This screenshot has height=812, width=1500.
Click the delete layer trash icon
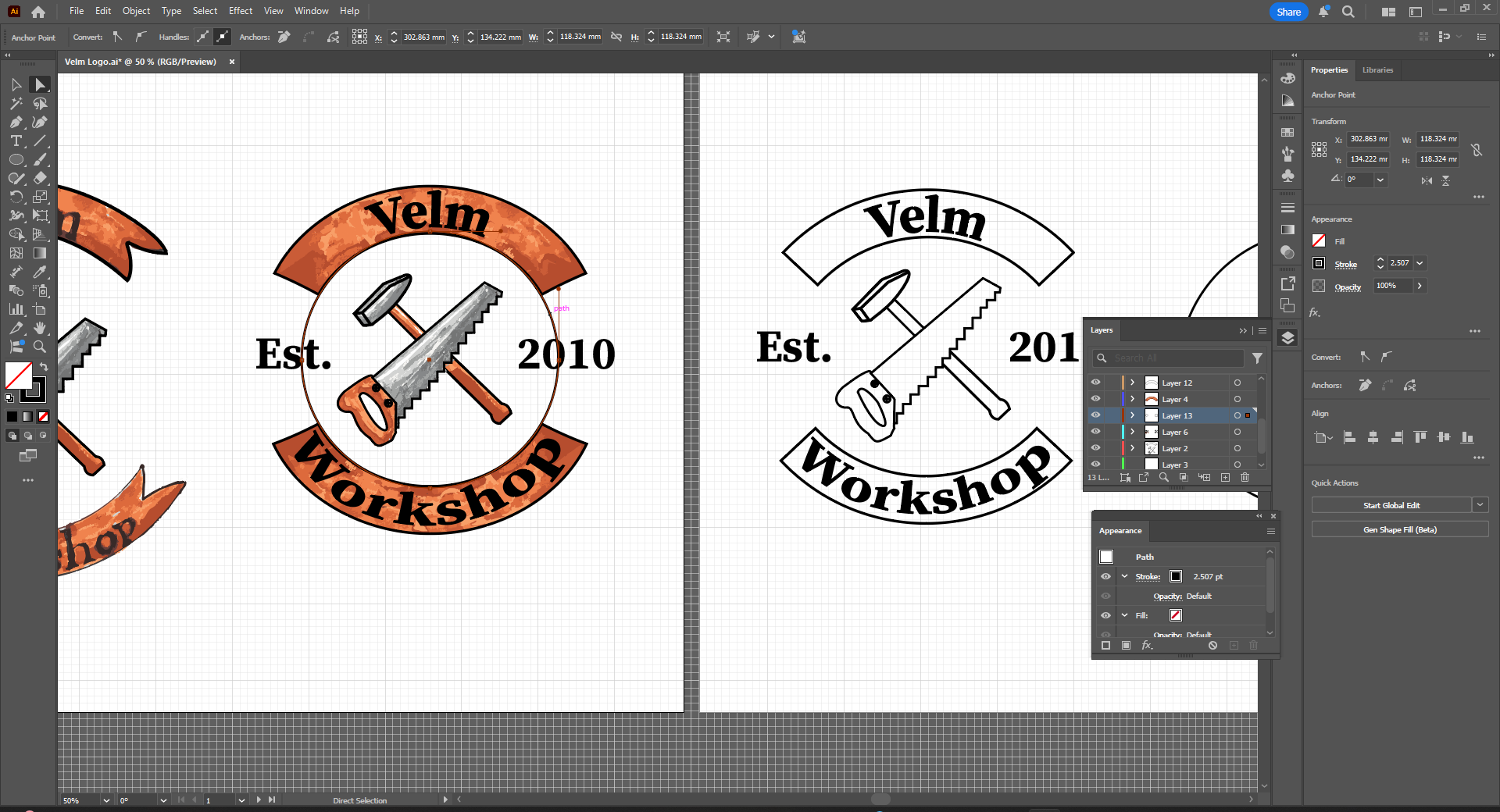[x=1245, y=477]
